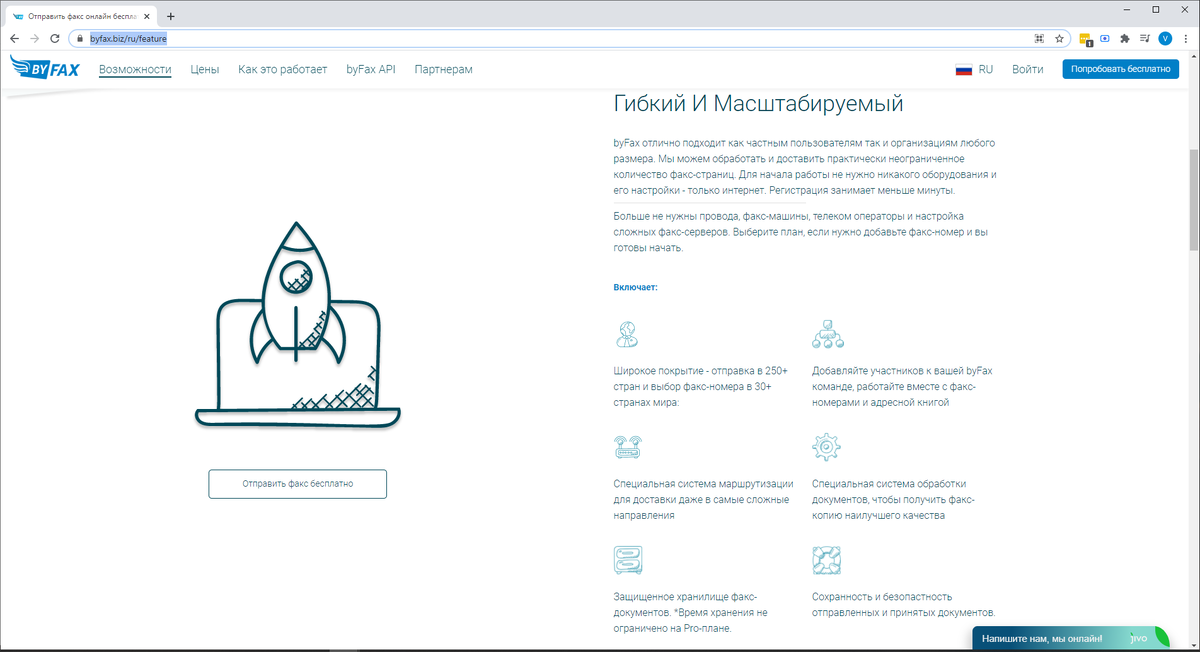
Task: Click Сохранность и безопасность description text
Action: [x=904, y=605]
